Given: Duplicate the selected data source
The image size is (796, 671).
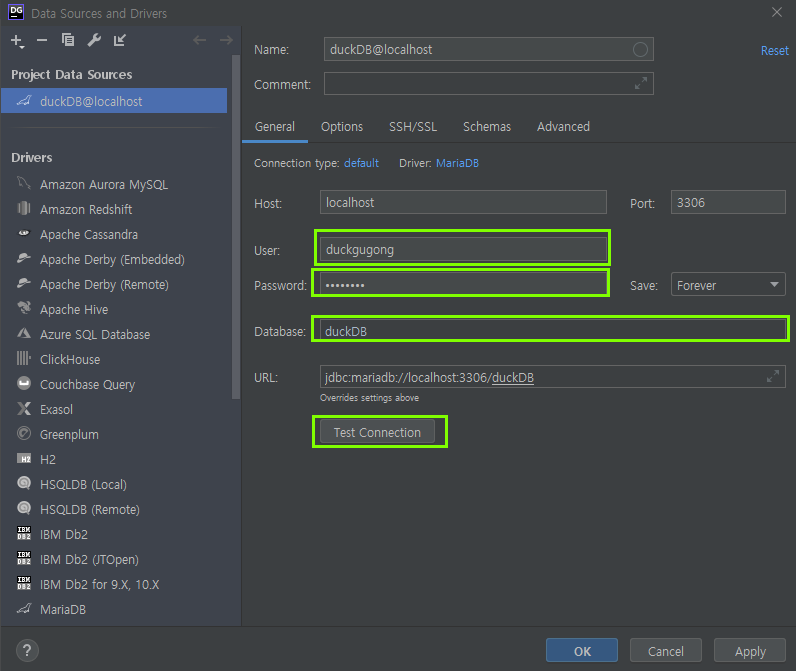Looking at the screenshot, I should click(68, 40).
